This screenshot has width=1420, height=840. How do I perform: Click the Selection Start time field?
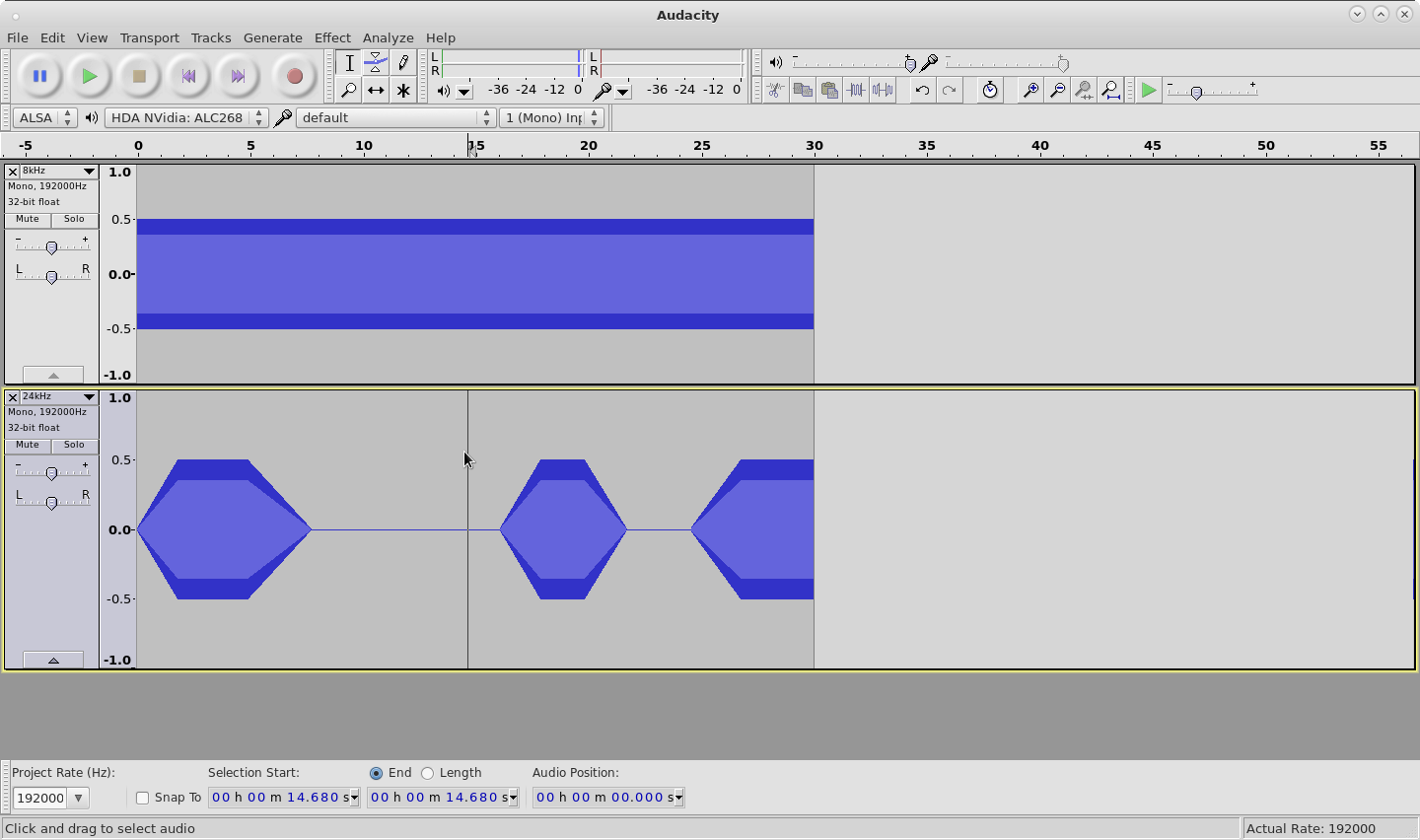[x=284, y=798]
